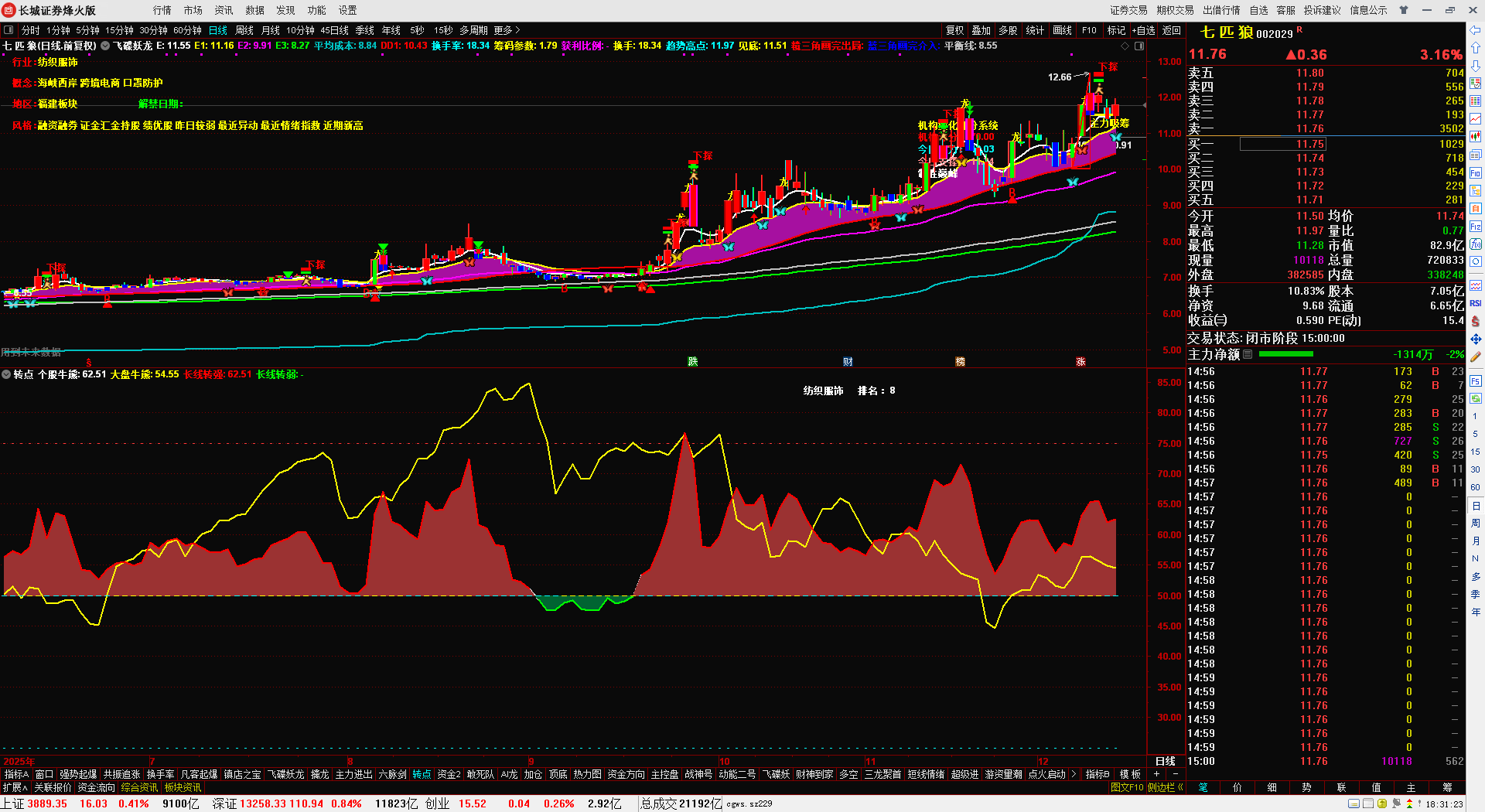
Task: Click the RSI indicator icon
Action: [x=1476, y=303]
